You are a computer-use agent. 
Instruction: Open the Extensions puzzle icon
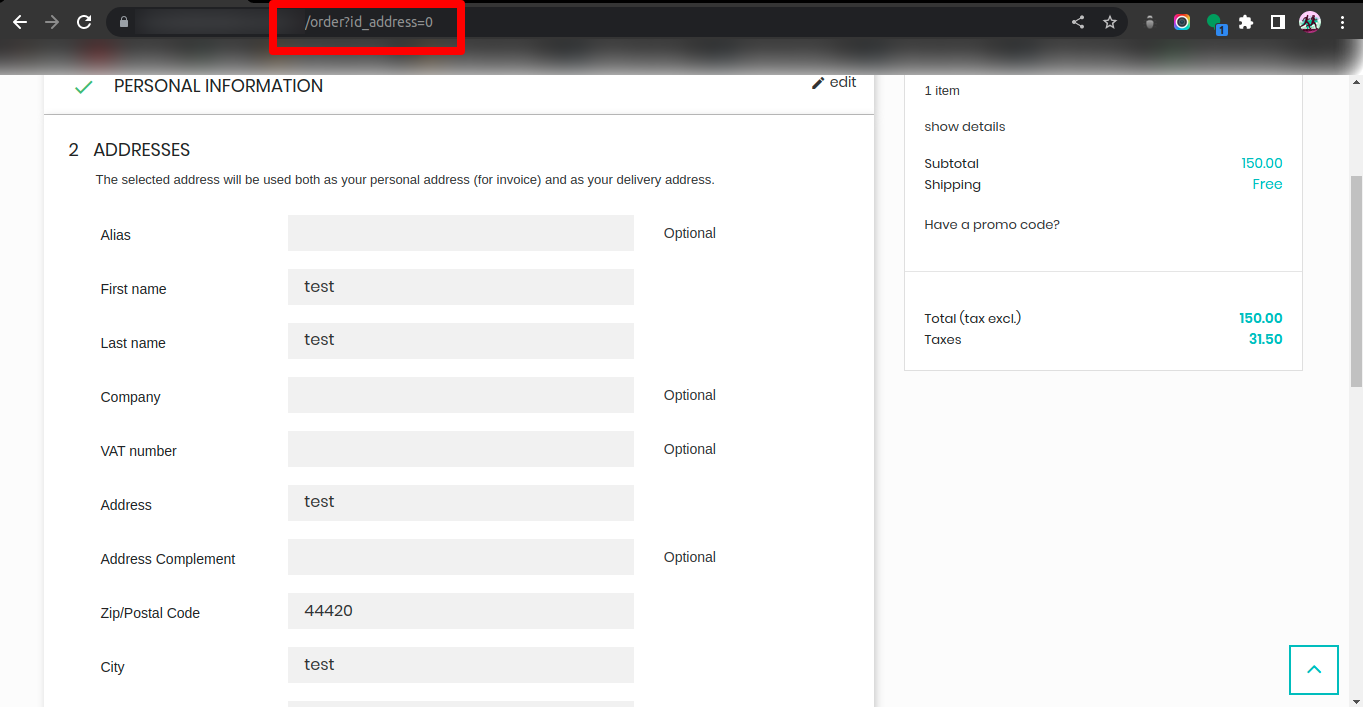point(1246,22)
